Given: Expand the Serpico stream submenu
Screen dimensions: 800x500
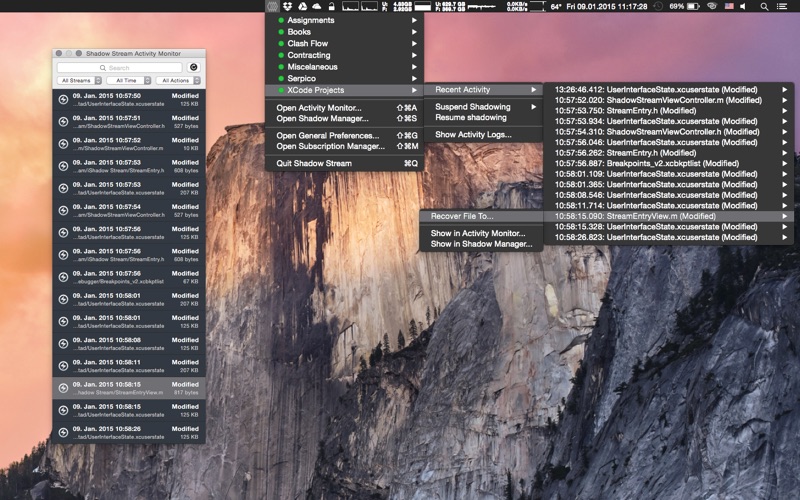Looking at the screenshot, I should (344, 79).
